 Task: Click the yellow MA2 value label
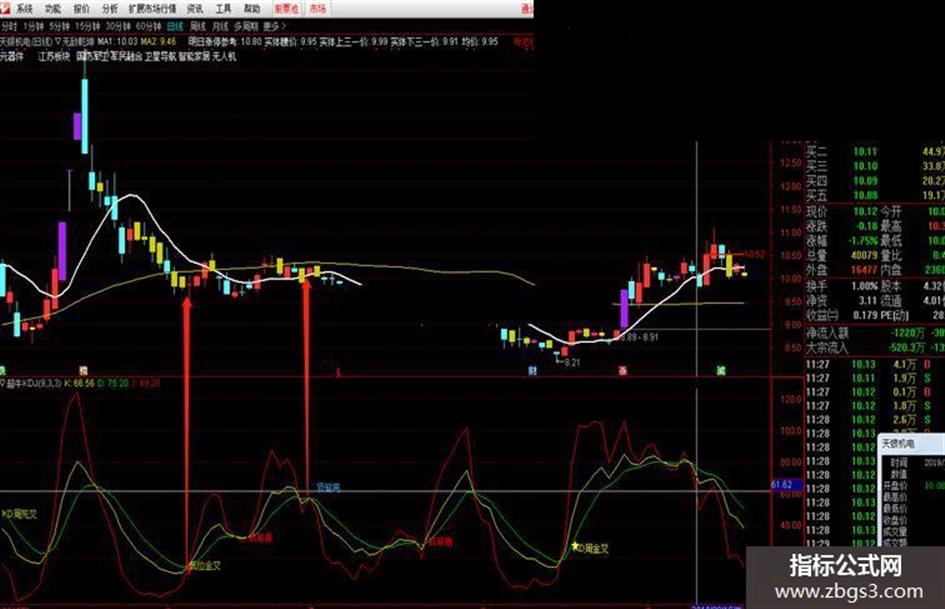tap(159, 42)
